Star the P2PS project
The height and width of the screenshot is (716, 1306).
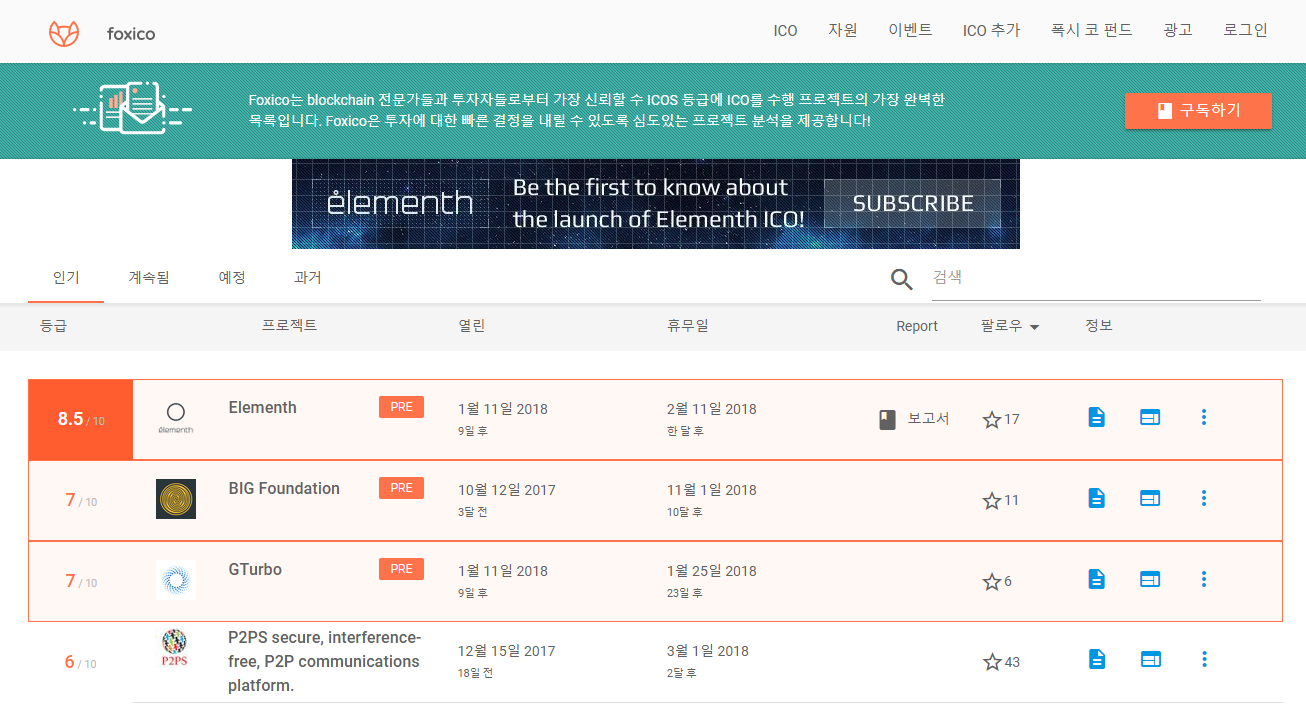992,662
